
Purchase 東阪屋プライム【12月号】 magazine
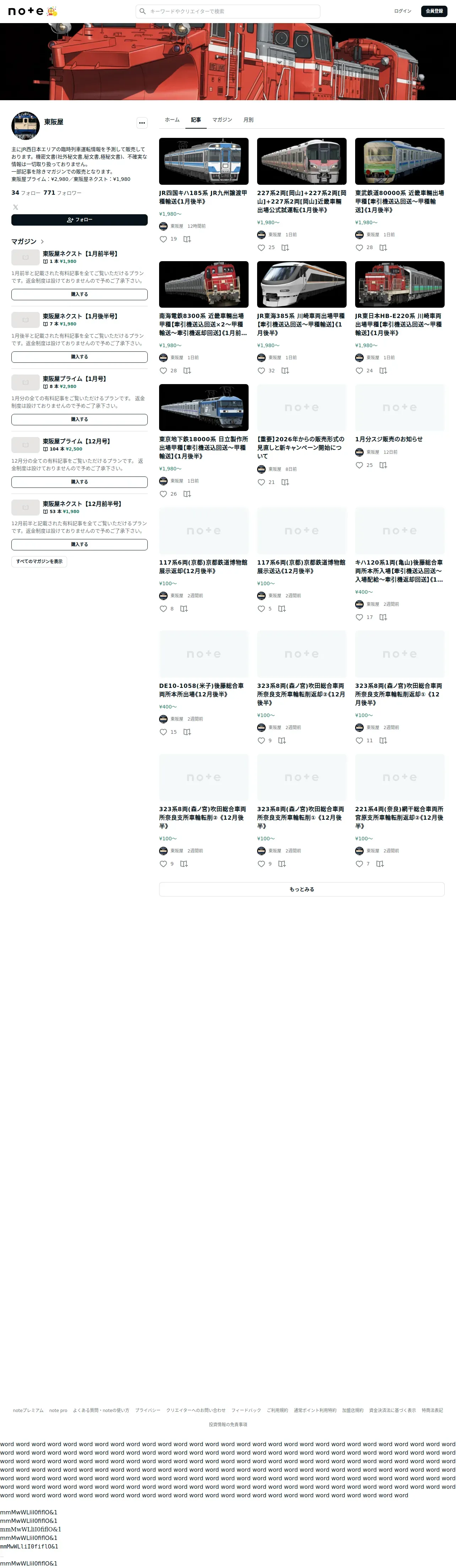click(80, 482)
